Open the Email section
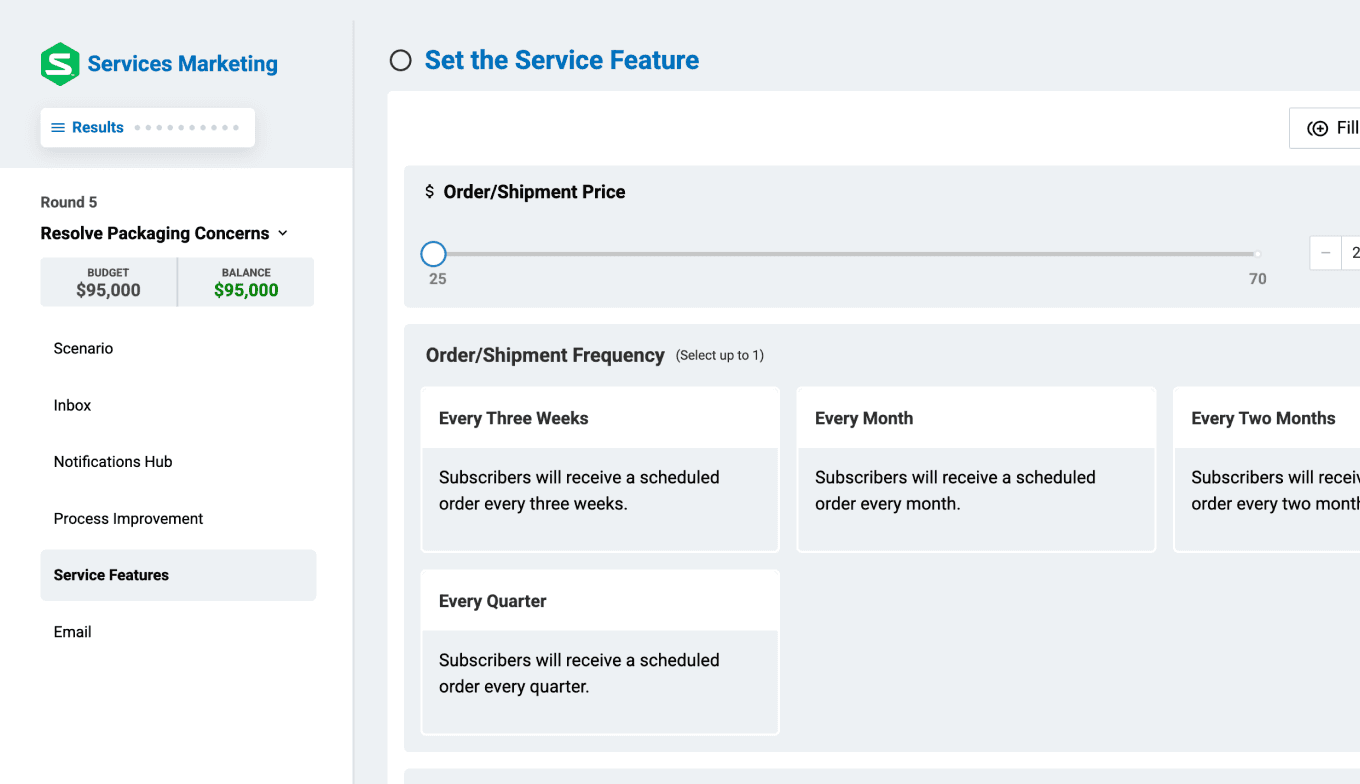The image size is (1360, 784). [73, 632]
